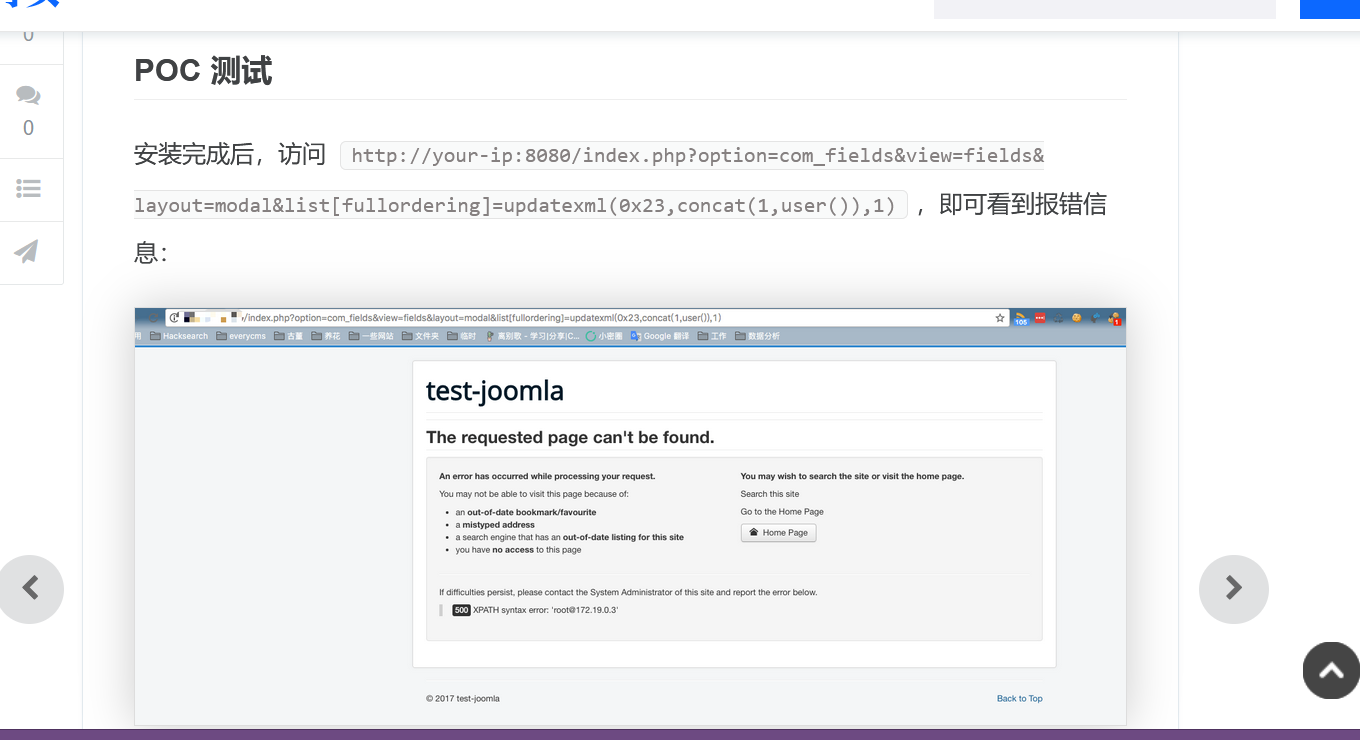Click 'The requested page can't be found.' heading

point(570,437)
